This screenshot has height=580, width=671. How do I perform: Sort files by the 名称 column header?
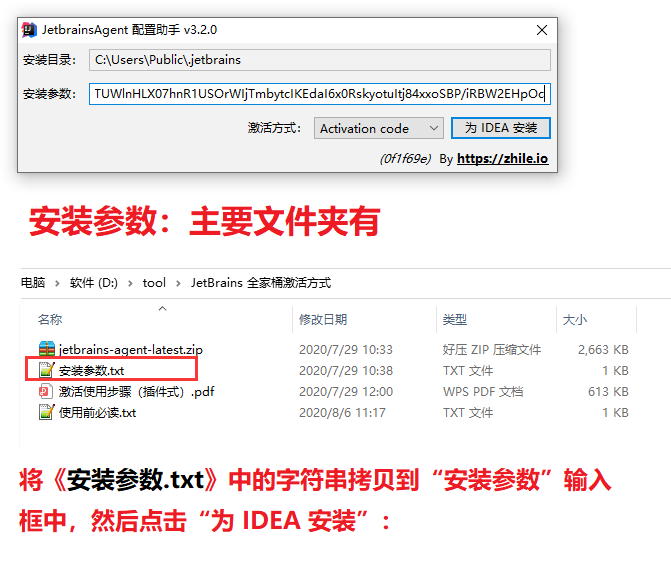[x=50, y=319]
